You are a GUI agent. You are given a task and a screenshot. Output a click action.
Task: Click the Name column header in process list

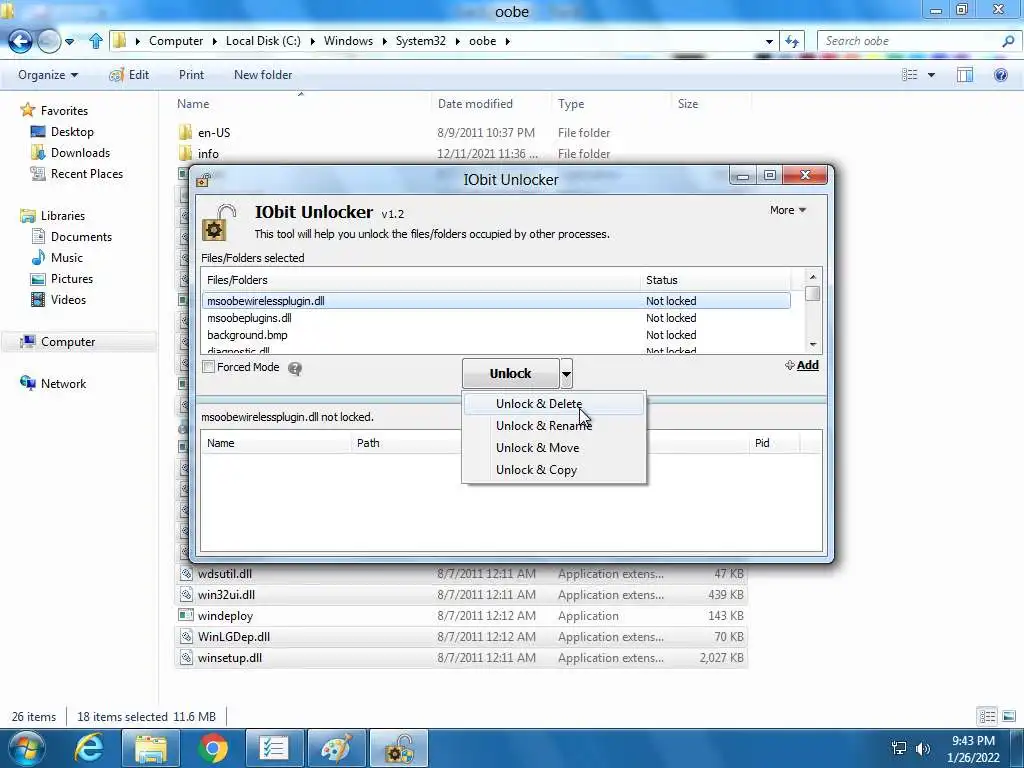pos(276,443)
